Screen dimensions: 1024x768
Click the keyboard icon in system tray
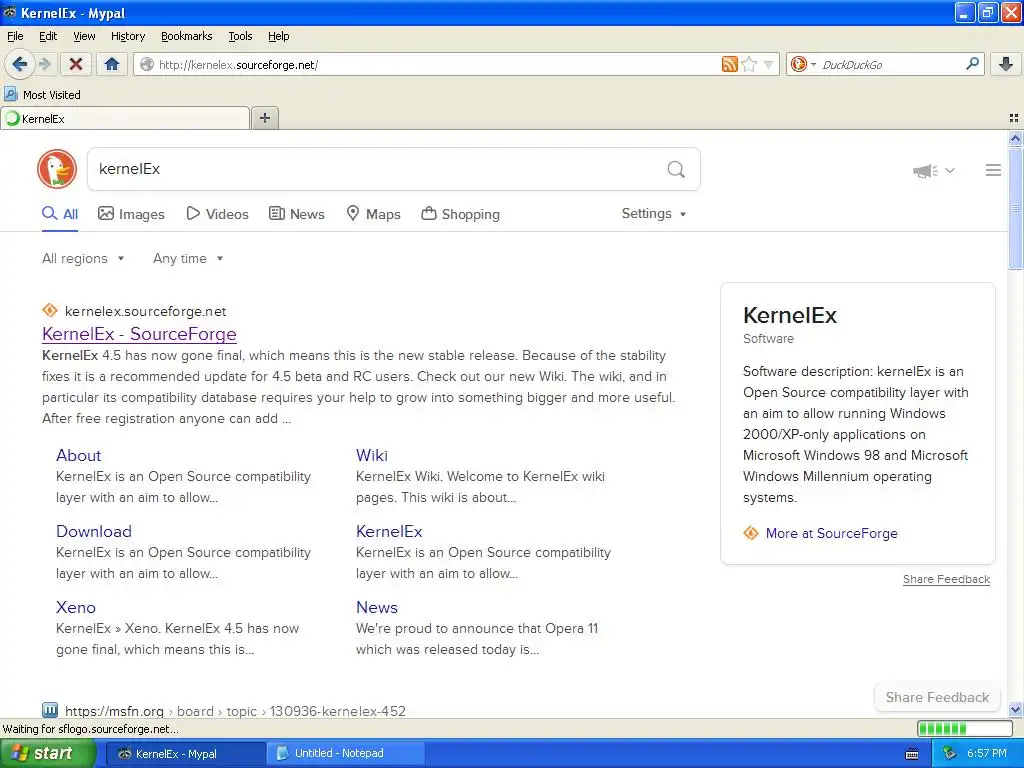pos(912,754)
